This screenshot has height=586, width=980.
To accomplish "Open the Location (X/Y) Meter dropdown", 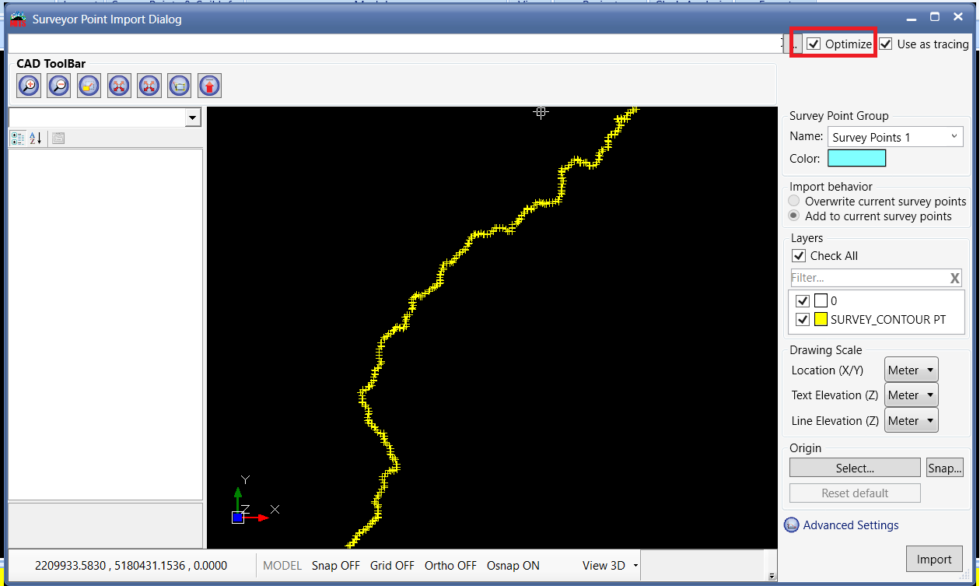I will [x=910, y=369].
